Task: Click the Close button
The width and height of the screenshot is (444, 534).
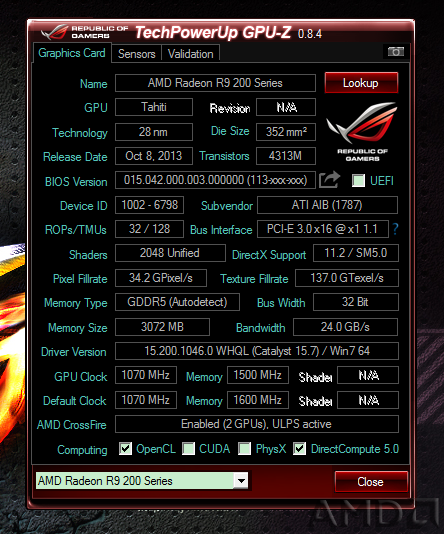Action: click(371, 482)
